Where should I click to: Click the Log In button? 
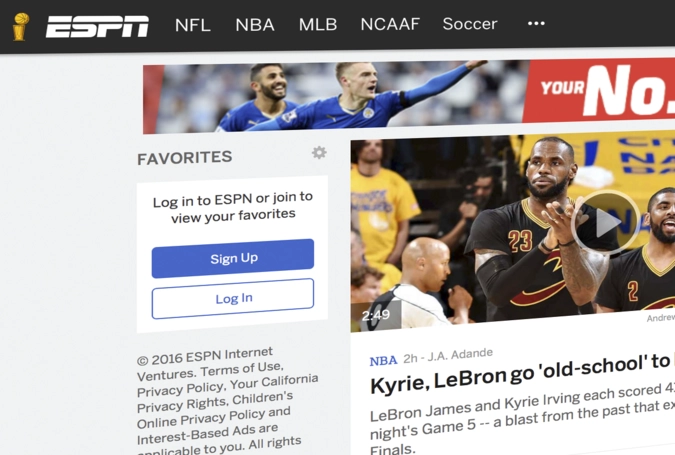coord(233,298)
